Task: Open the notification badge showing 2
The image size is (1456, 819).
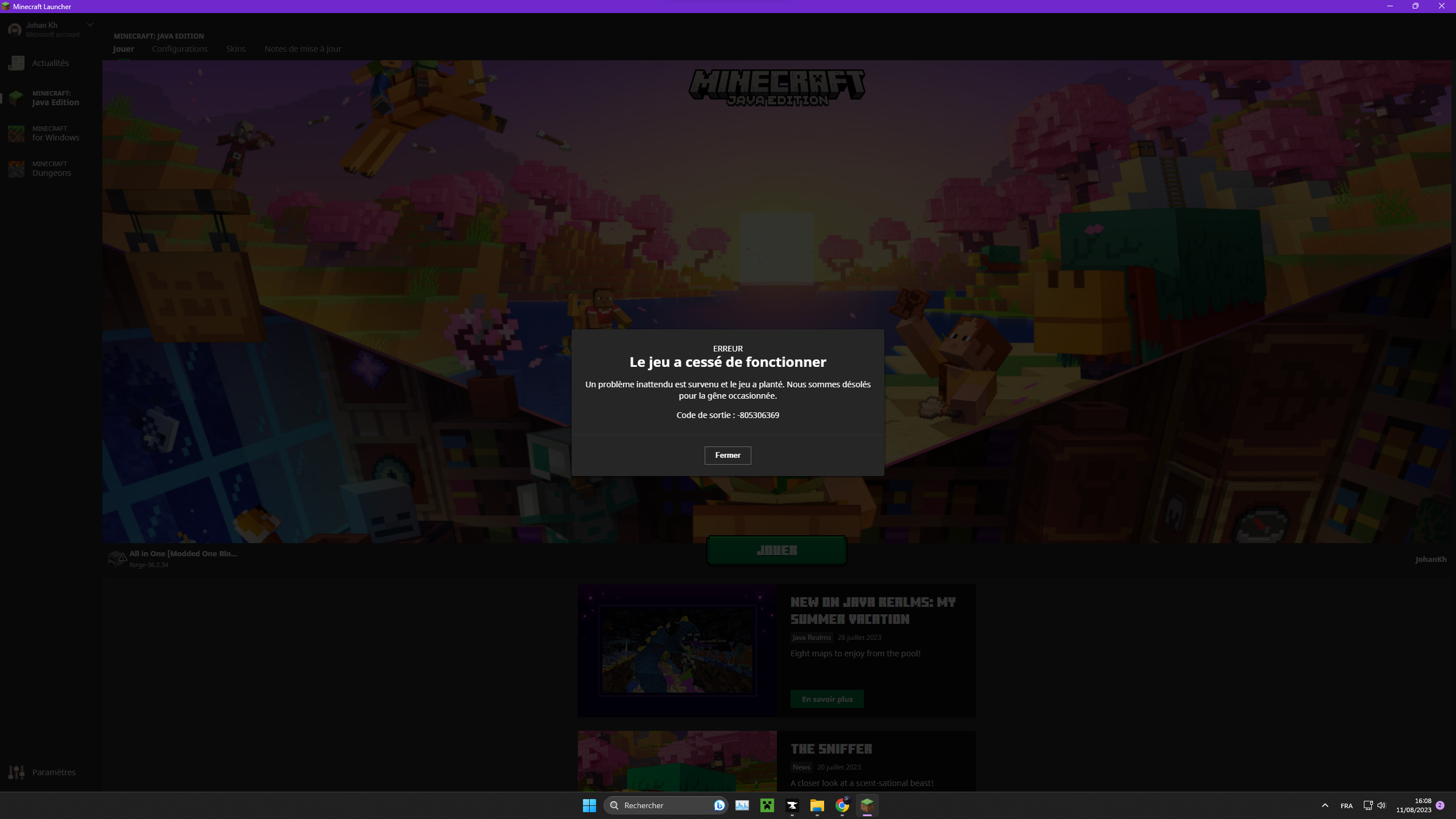Action: [1440, 805]
